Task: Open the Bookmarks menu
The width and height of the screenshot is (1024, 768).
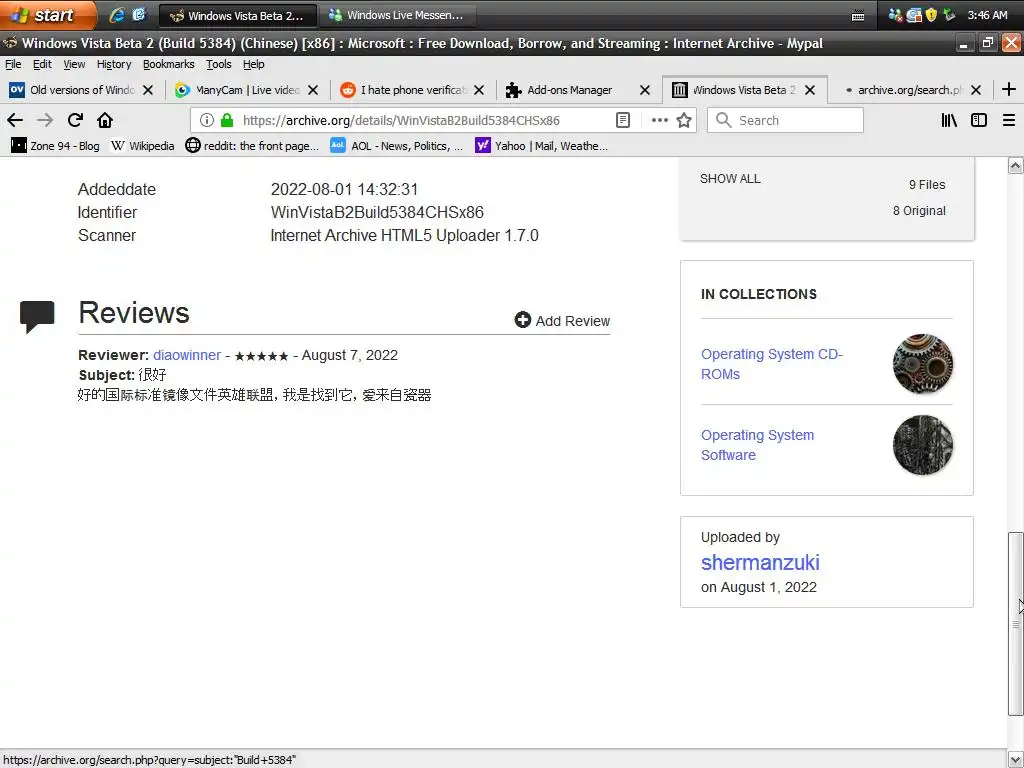Action: pos(168,64)
